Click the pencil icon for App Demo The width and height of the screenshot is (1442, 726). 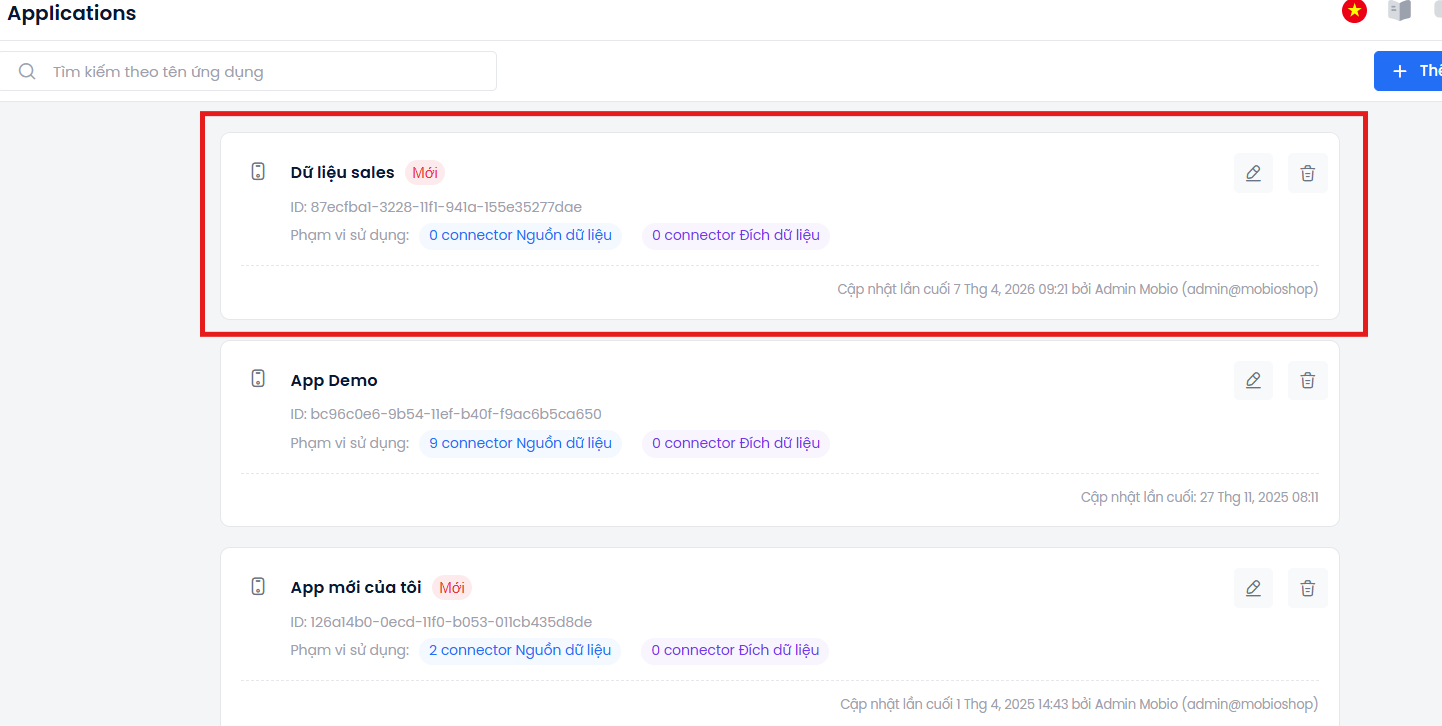point(1253,380)
